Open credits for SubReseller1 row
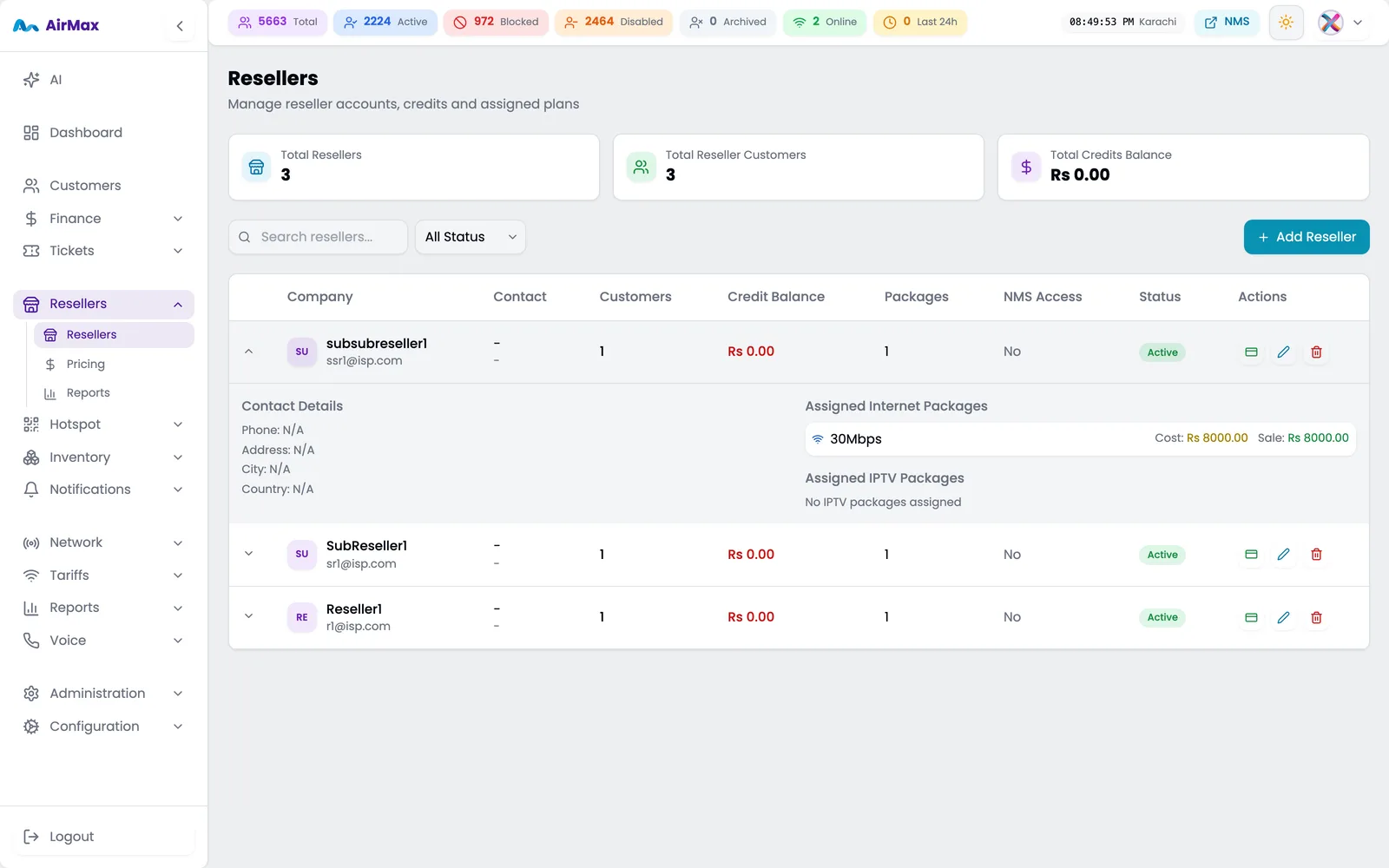 coord(1251,555)
